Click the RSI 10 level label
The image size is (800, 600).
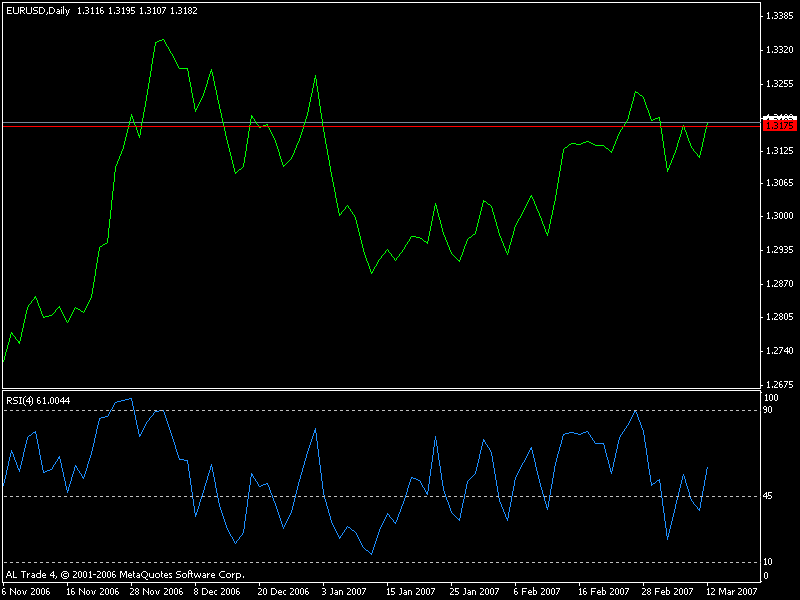[x=768, y=562]
